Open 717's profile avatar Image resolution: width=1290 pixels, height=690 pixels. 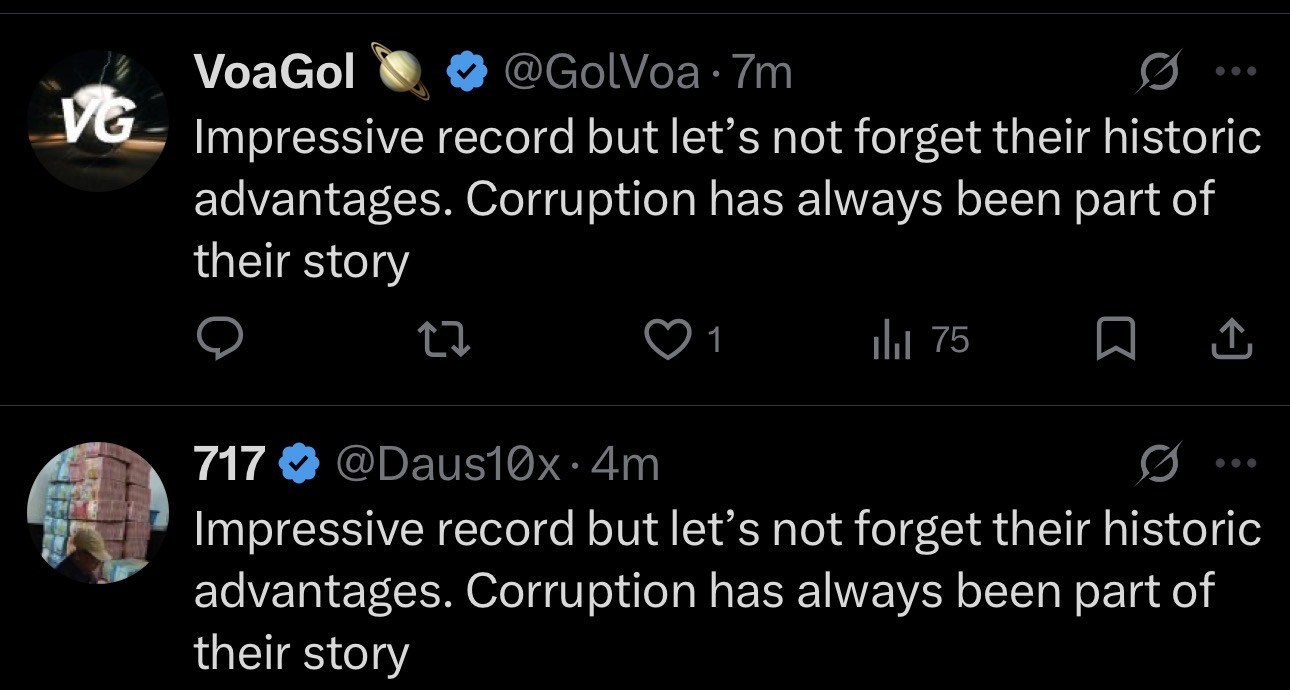coord(97,512)
